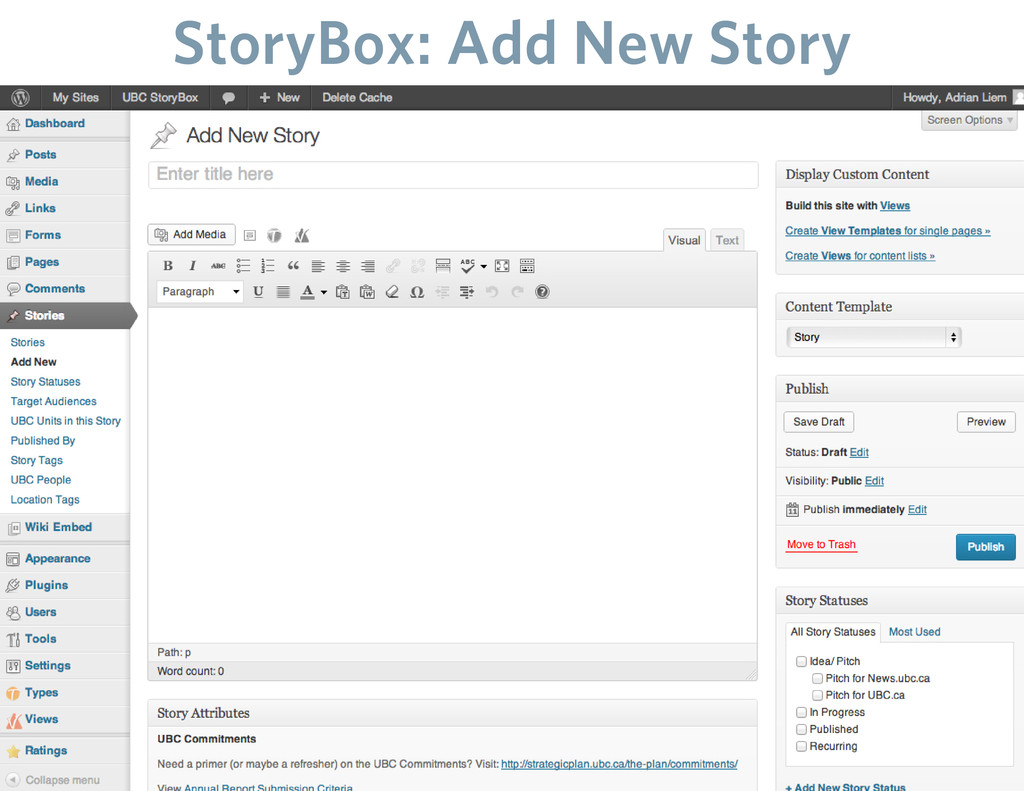Check the Published status checkbox
Image resolution: width=1024 pixels, height=791 pixels.
[x=801, y=729]
